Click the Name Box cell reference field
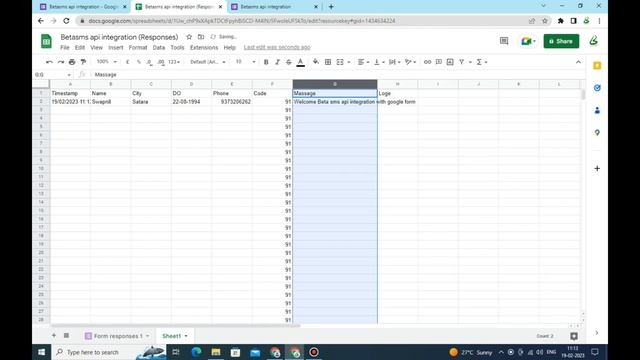This screenshot has width=640, height=360. coord(52,75)
